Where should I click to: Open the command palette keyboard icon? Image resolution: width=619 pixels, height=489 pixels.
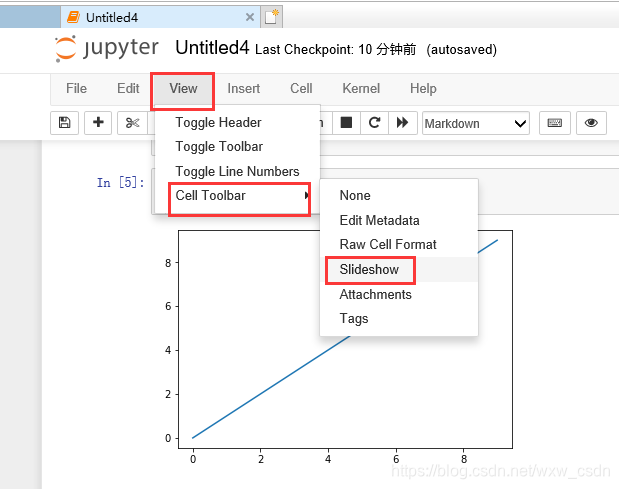pos(555,123)
